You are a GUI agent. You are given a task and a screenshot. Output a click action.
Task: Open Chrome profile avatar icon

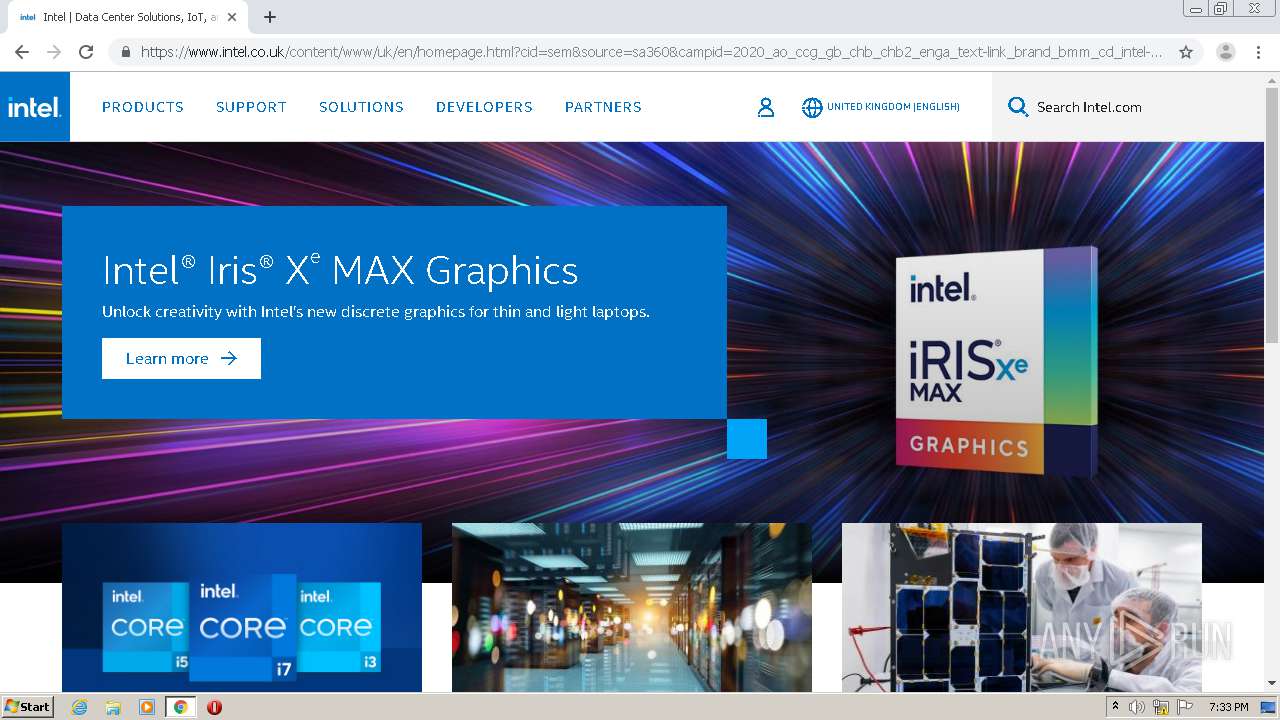coord(1226,52)
